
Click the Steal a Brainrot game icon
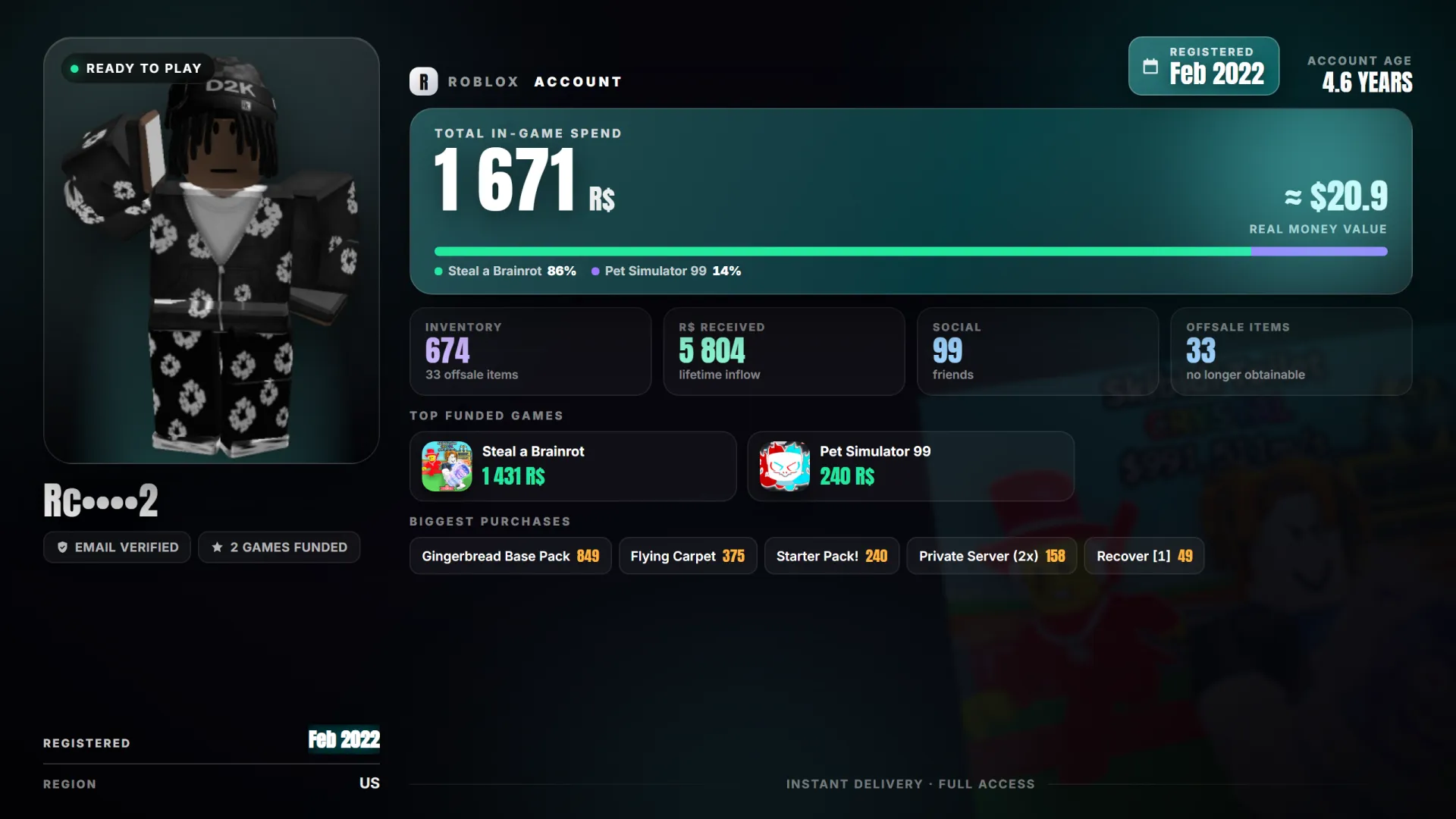point(447,466)
